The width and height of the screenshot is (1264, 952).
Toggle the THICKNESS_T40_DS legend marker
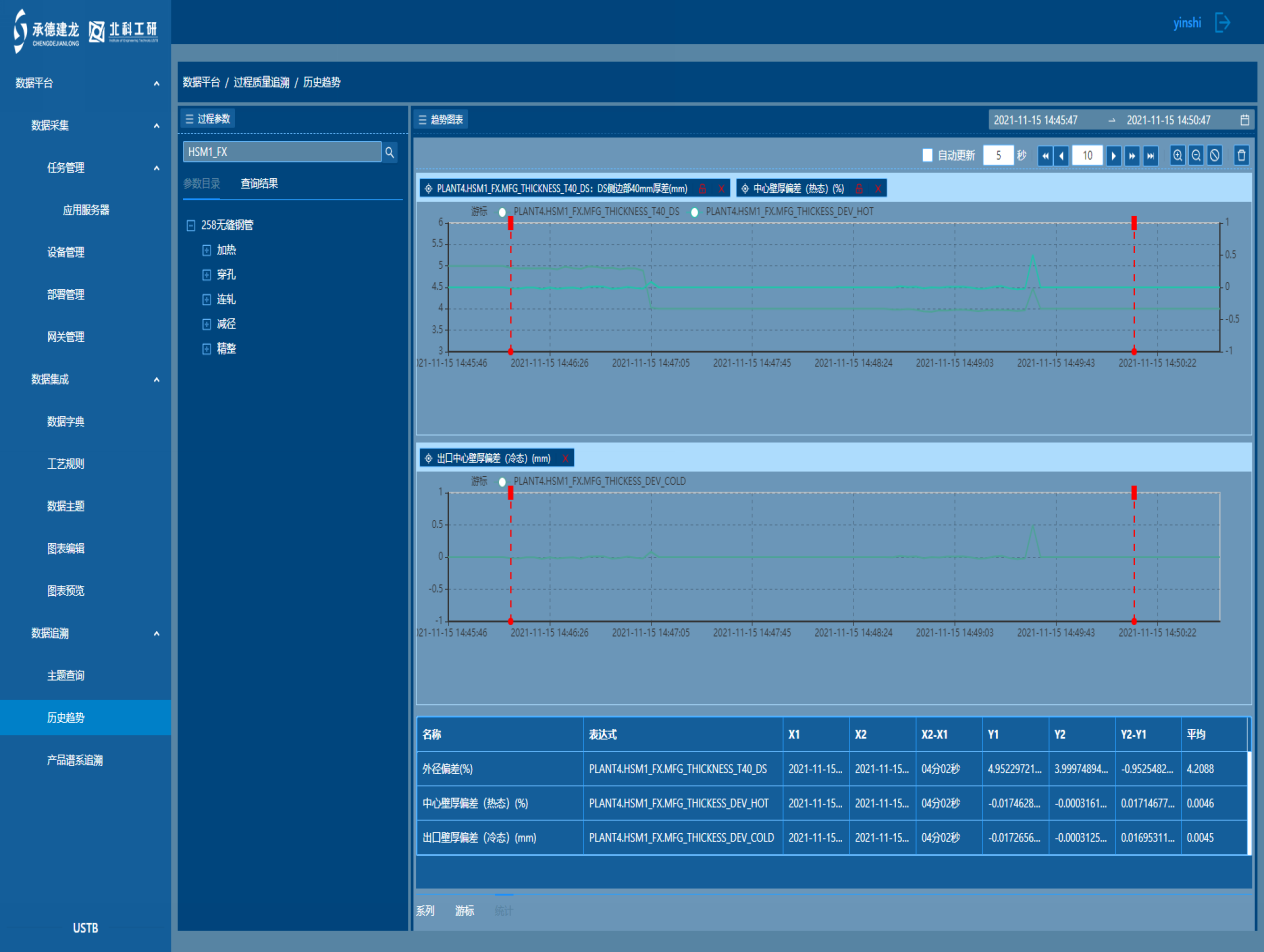point(503,212)
